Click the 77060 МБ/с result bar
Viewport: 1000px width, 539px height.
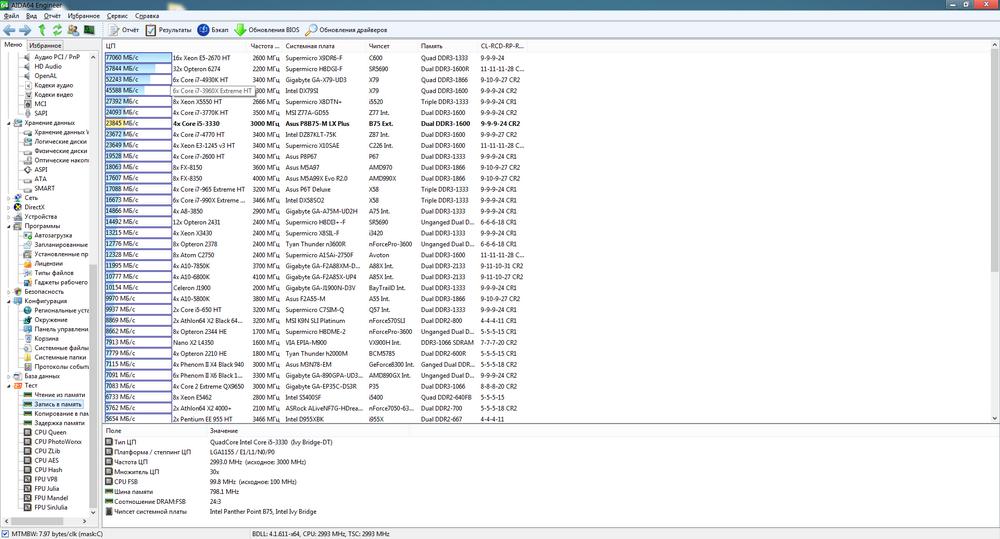[x=138, y=58]
